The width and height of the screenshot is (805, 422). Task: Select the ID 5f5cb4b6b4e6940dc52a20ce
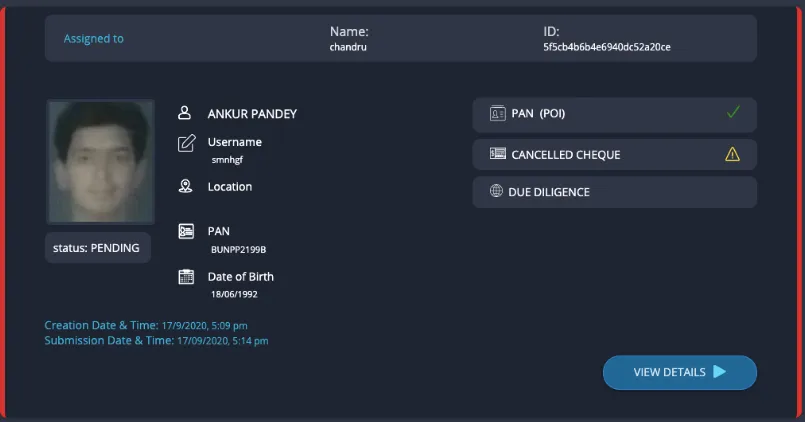click(607, 47)
